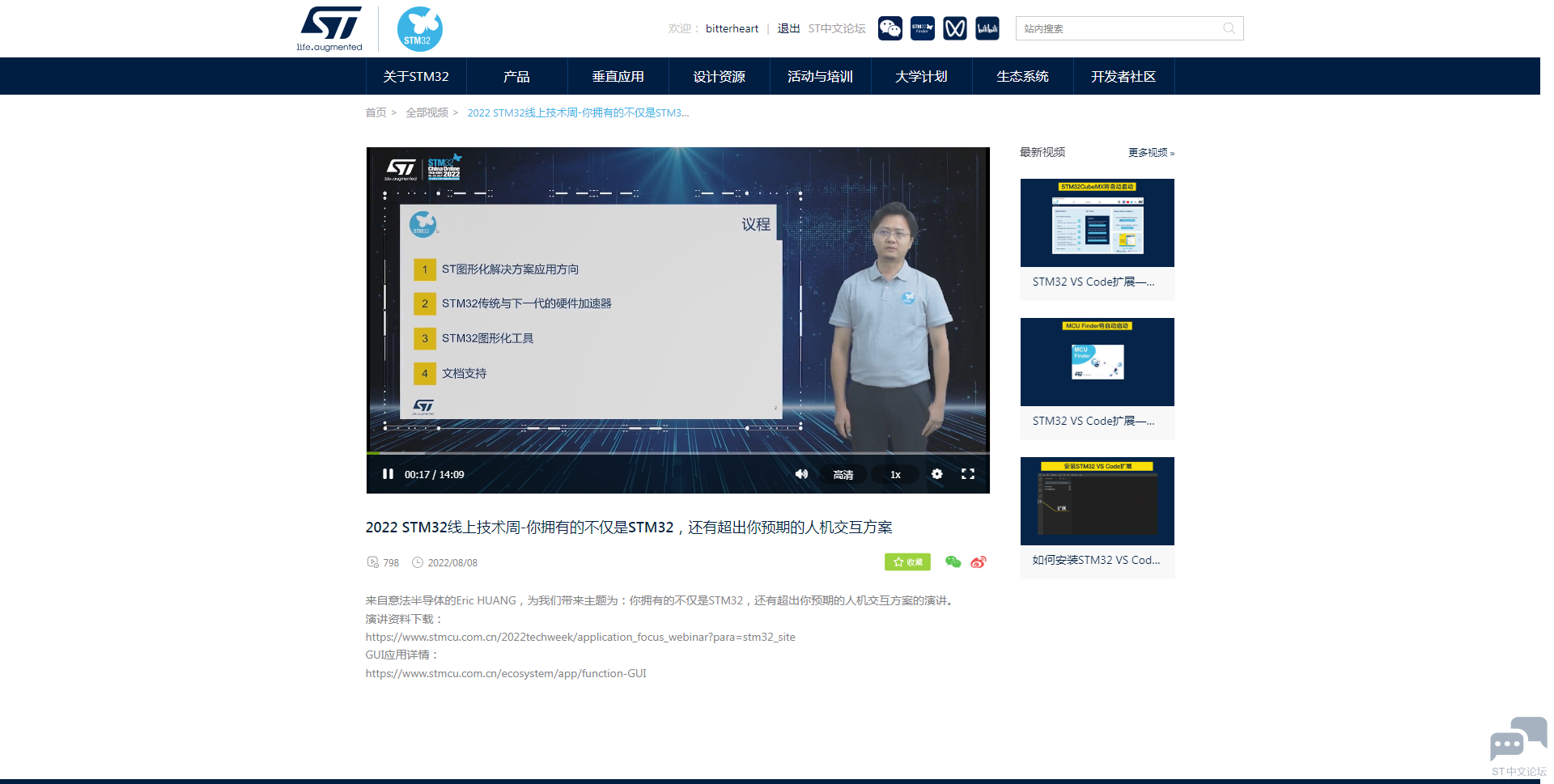Viewport: 1554px width, 784px height.
Task: Click the butterfly app icon in header
Action: (x=955, y=28)
